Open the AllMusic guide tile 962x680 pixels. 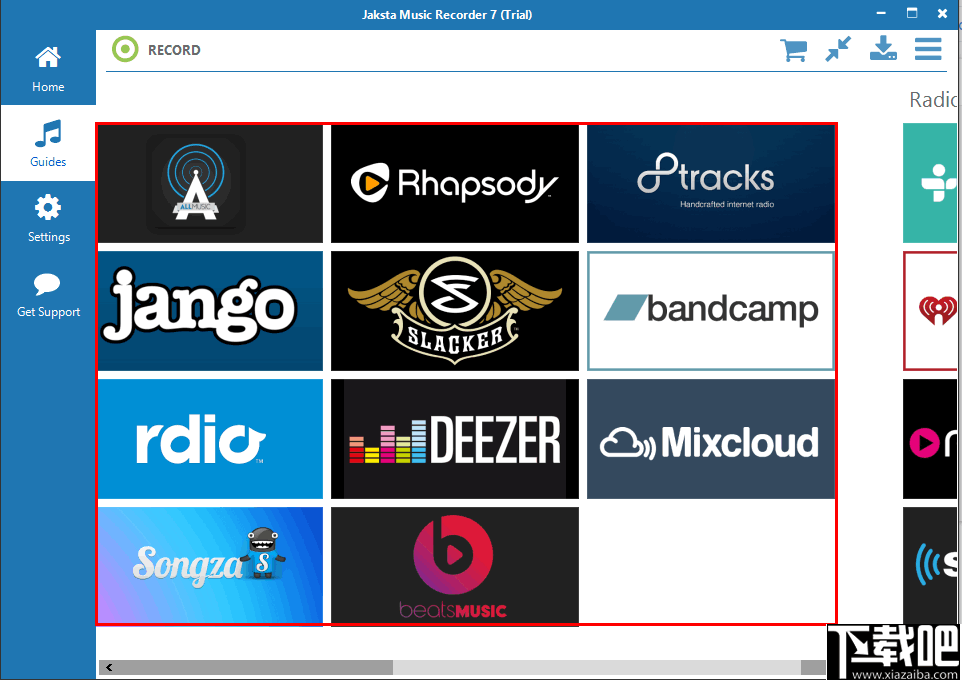(x=210, y=184)
